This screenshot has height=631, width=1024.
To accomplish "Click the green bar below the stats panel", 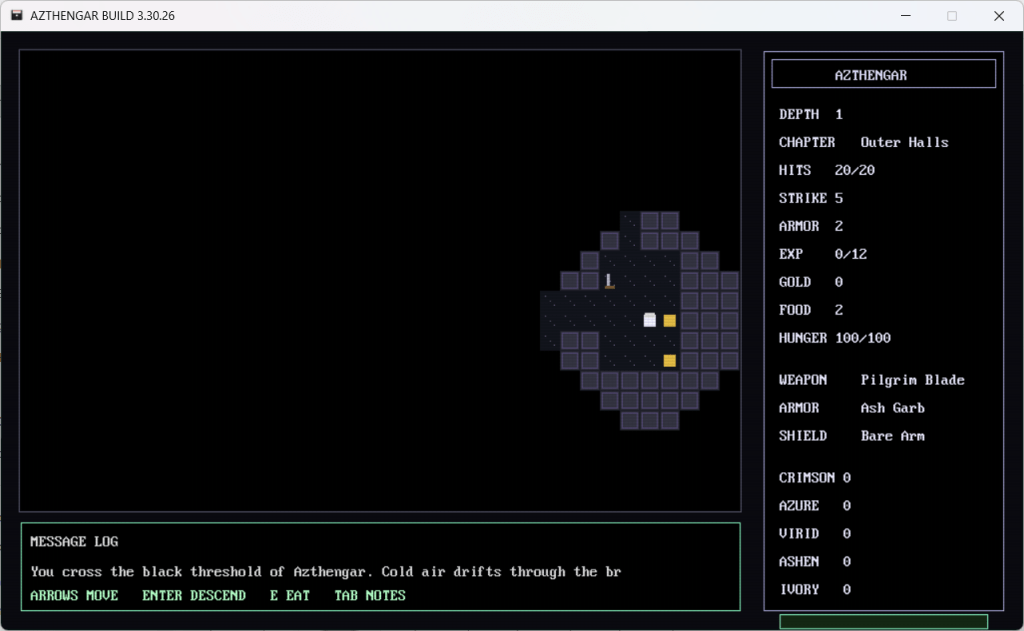I will point(883,622).
